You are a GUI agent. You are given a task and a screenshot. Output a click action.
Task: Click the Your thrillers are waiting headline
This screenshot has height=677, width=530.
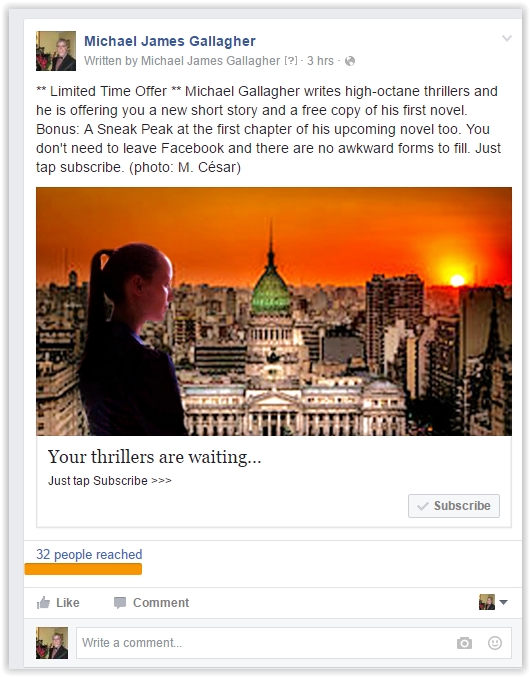(155, 457)
